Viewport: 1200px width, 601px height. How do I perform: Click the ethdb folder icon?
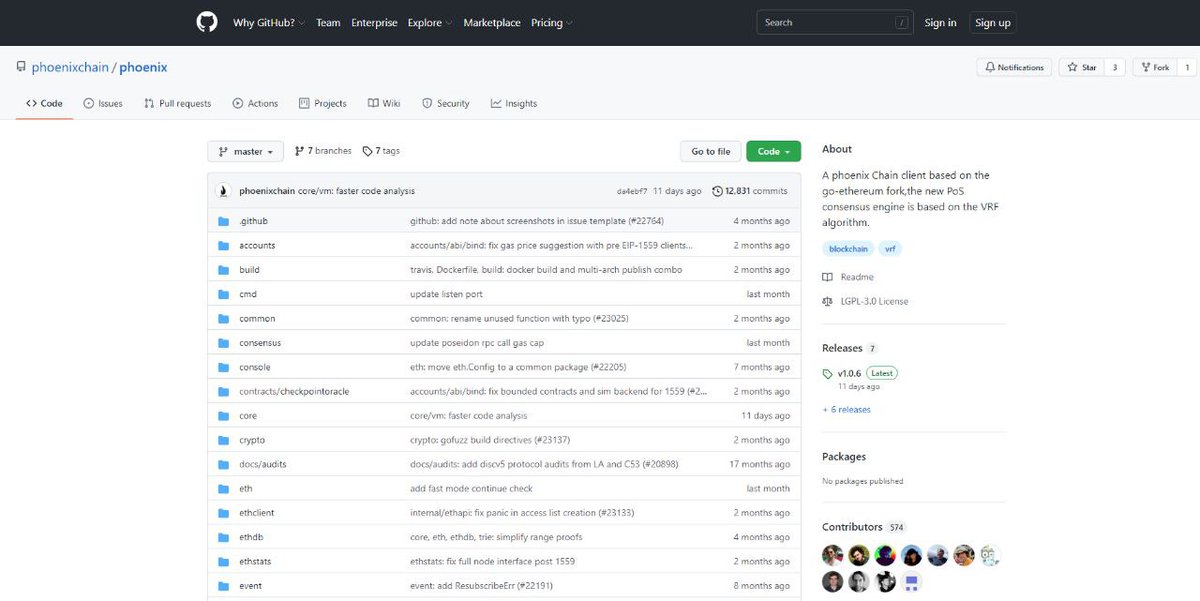pos(224,537)
